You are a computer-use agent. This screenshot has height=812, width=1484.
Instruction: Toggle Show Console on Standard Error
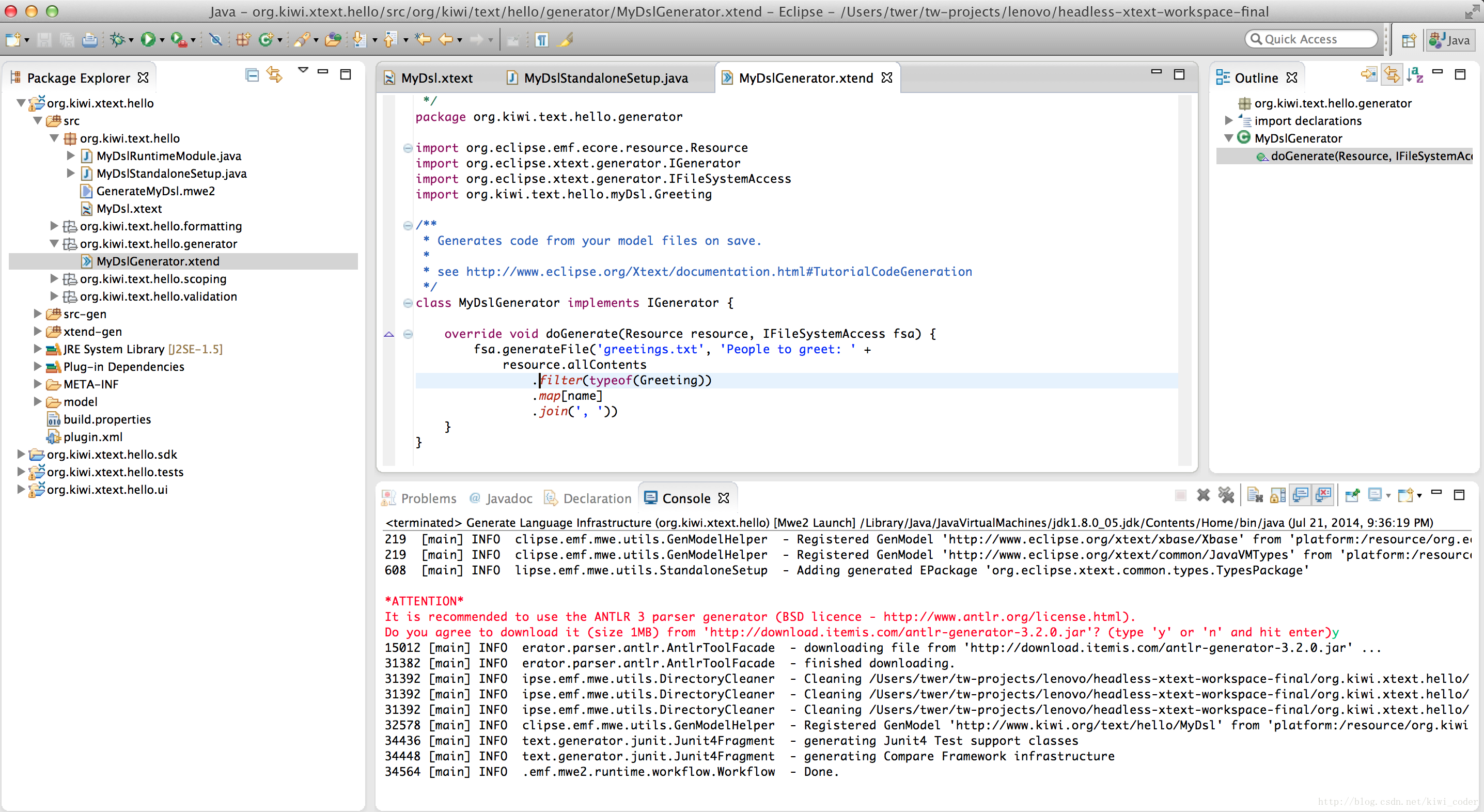(x=1324, y=495)
